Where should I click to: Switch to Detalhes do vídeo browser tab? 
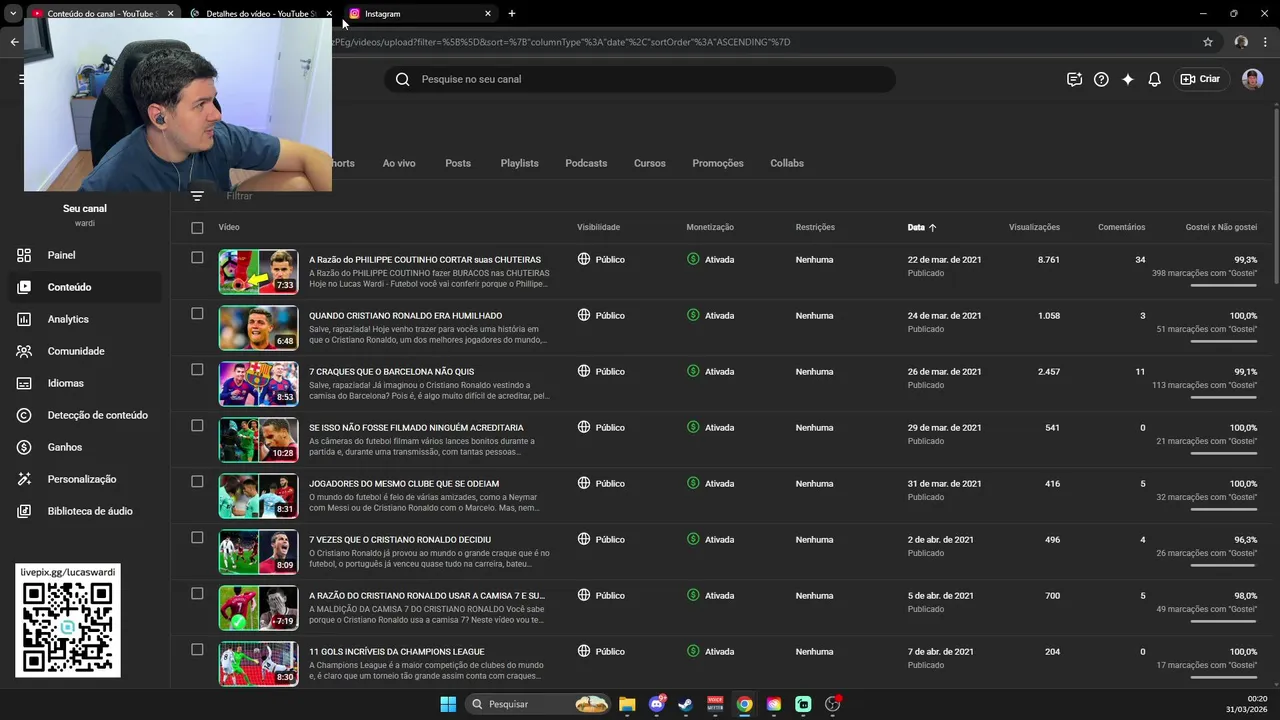(x=262, y=14)
